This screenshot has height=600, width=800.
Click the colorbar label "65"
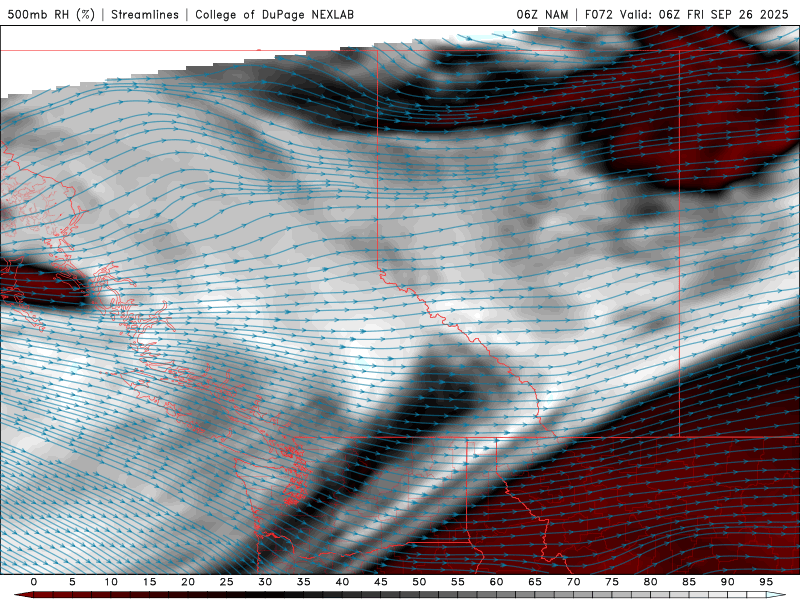point(535,582)
